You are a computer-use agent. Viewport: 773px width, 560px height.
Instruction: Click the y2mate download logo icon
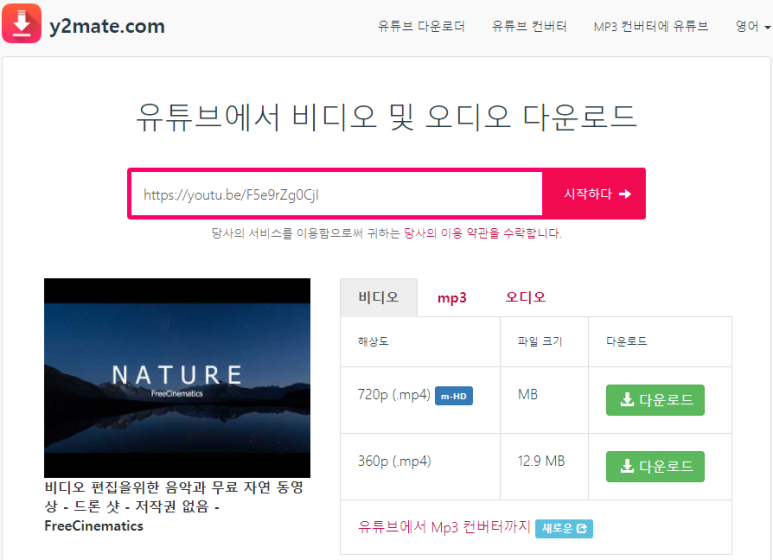click(22, 23)
